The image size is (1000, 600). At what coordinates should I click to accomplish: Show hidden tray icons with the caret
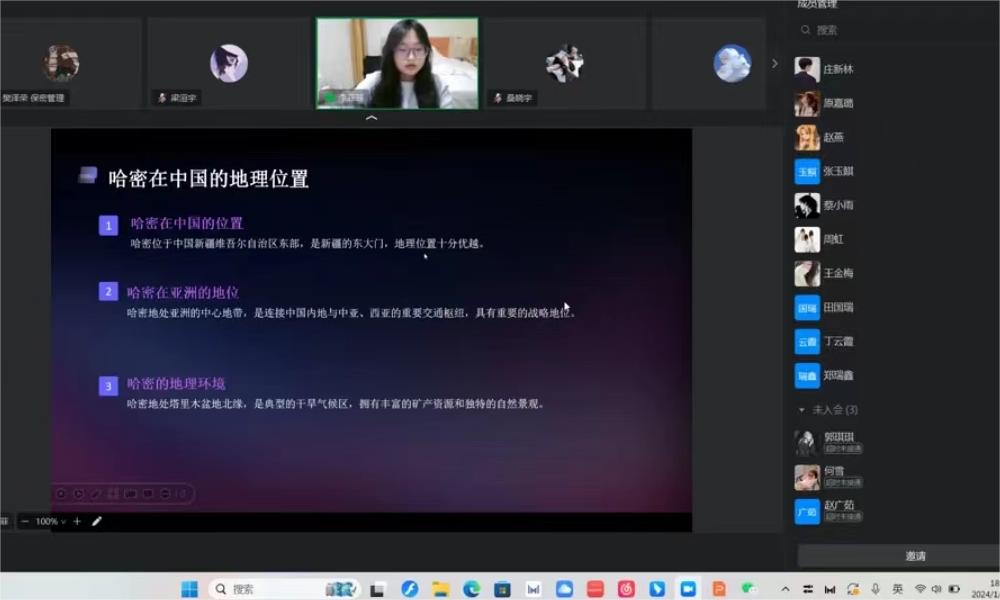coord(785,589)
